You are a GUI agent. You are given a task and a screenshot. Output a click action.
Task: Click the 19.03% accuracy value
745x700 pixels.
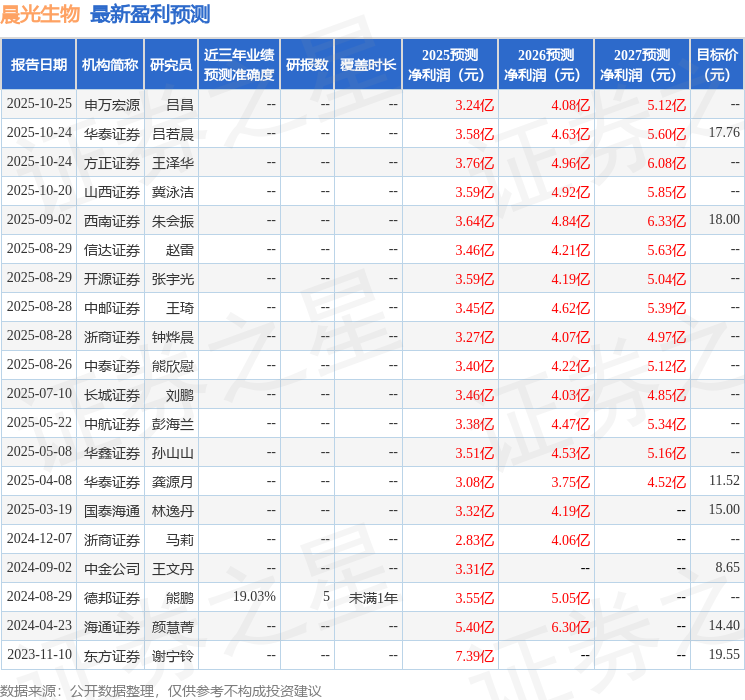click(x=254, y=596)
